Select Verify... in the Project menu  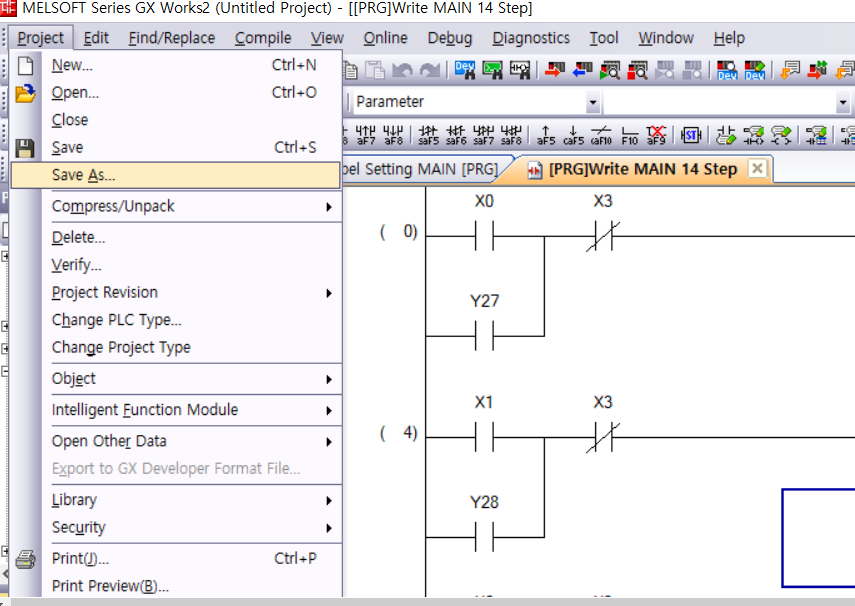[176, 265]
